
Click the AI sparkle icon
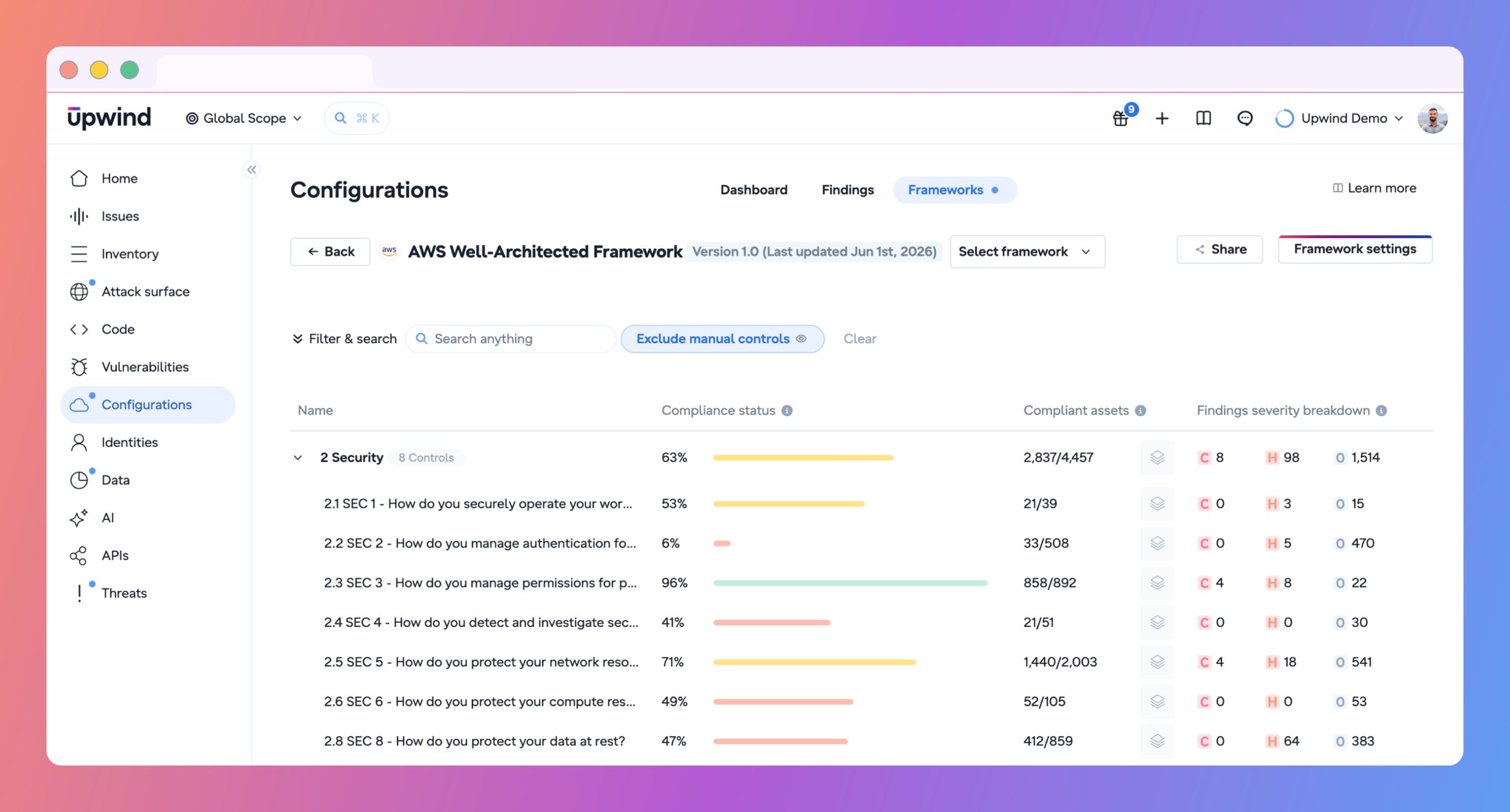pyautogui.click(x=79, y=518)
